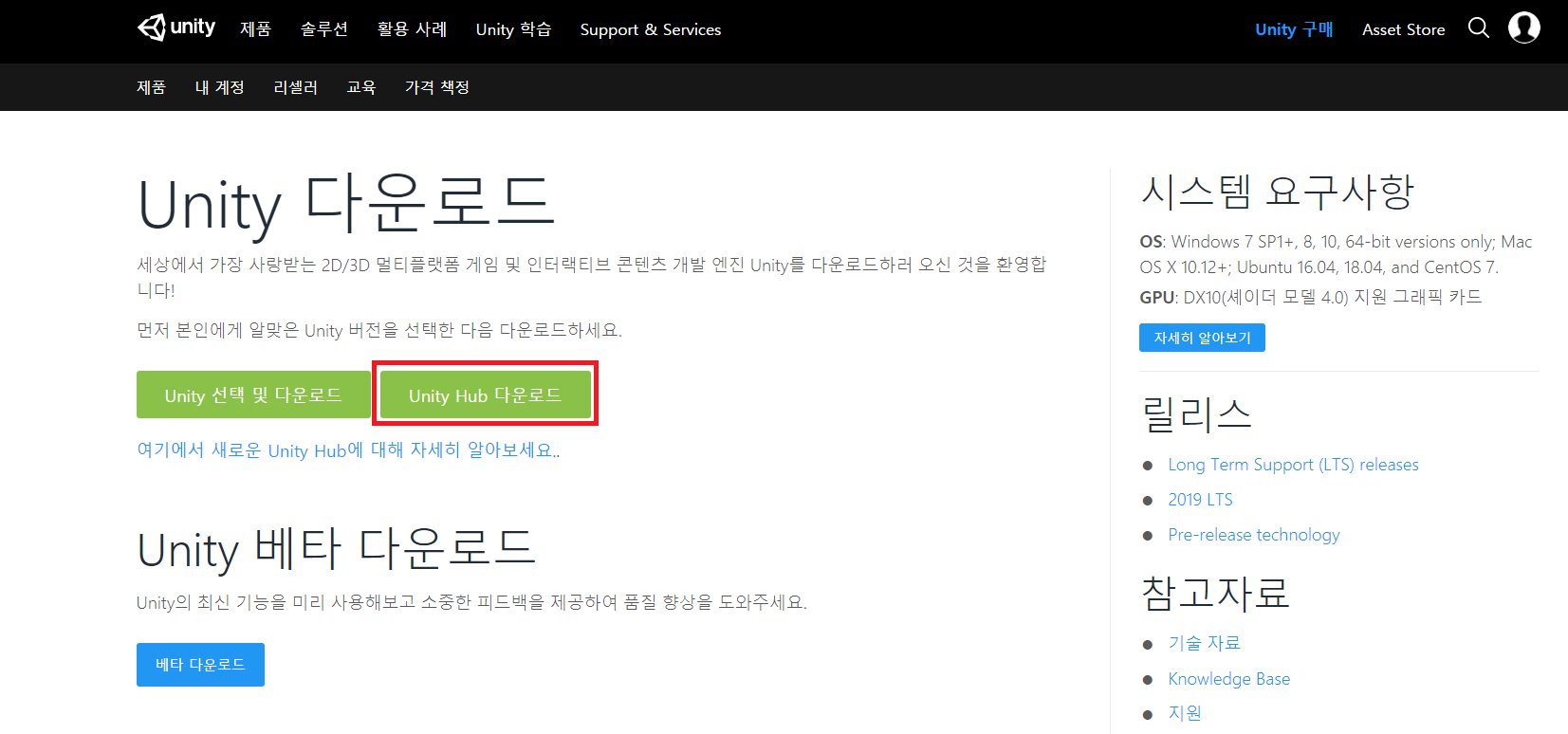Open Pre-release technology link
1568x734 pixels.
[1253, 535]
